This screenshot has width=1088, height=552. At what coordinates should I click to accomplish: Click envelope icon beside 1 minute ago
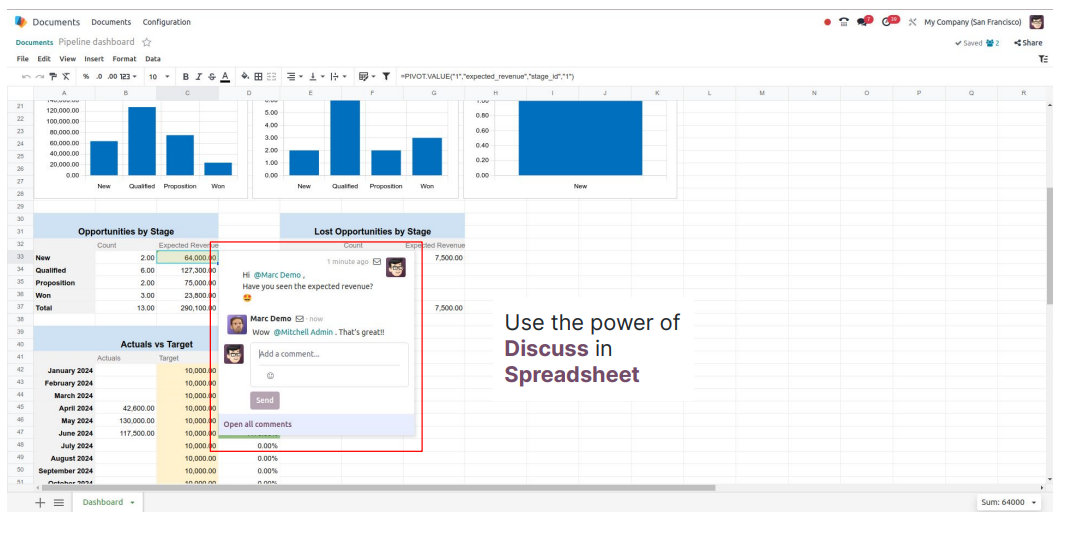(x=377, y=261)
